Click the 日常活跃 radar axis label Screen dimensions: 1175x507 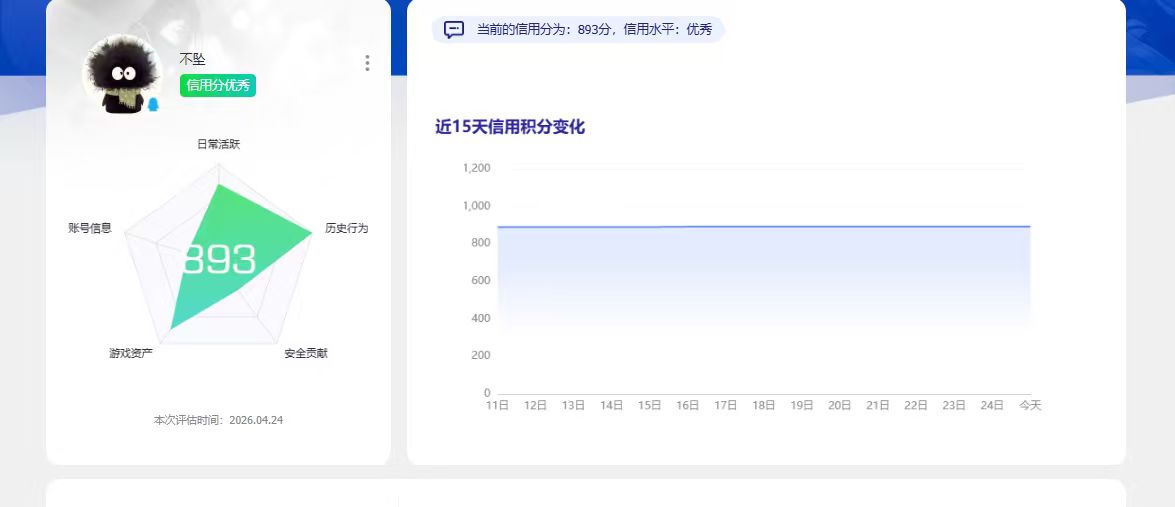click(x=219, y=144)
